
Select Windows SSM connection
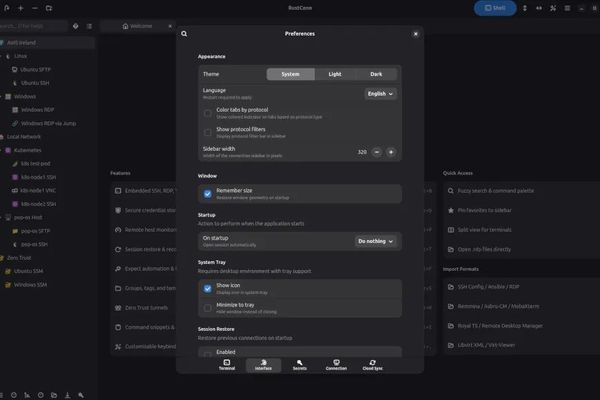click(x=30, y=285)
